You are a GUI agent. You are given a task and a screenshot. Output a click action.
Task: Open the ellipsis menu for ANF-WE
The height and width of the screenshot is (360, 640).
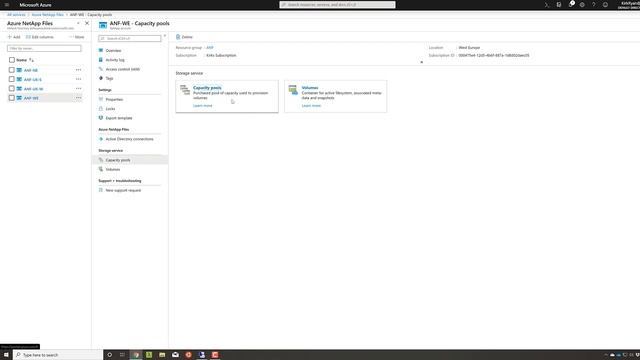click(78, 98)
